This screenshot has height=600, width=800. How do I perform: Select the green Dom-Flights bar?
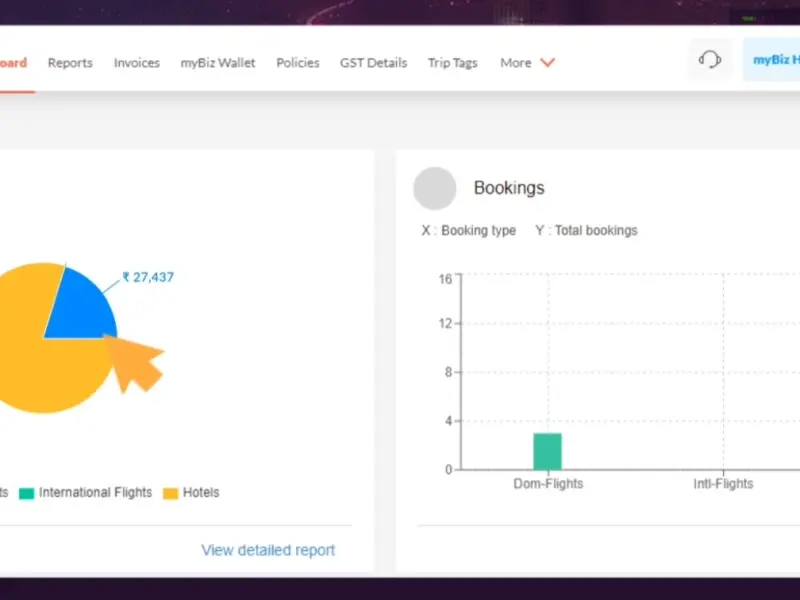click(547, 451)
